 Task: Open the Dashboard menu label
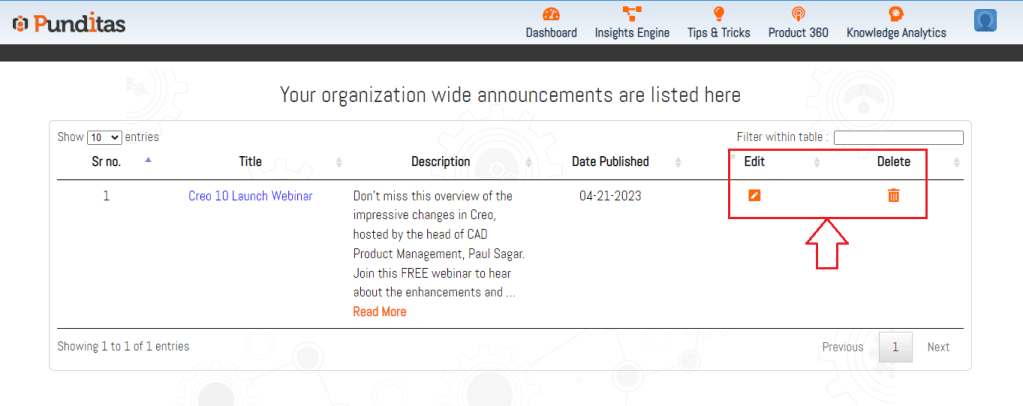click(551, 33)
